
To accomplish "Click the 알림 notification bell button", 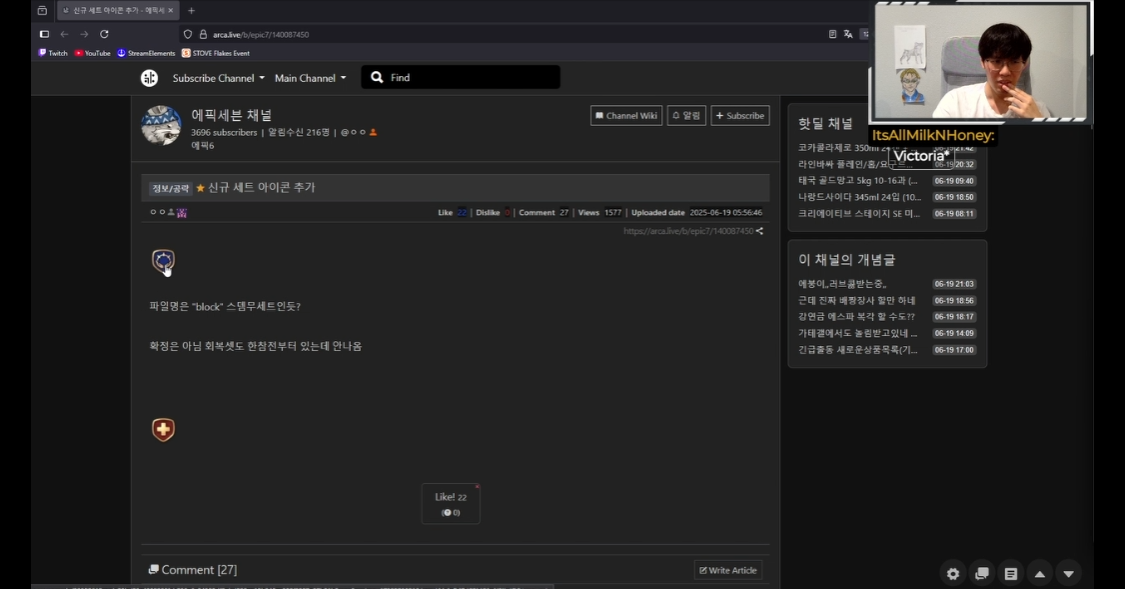I will click(x=686, y=116).
